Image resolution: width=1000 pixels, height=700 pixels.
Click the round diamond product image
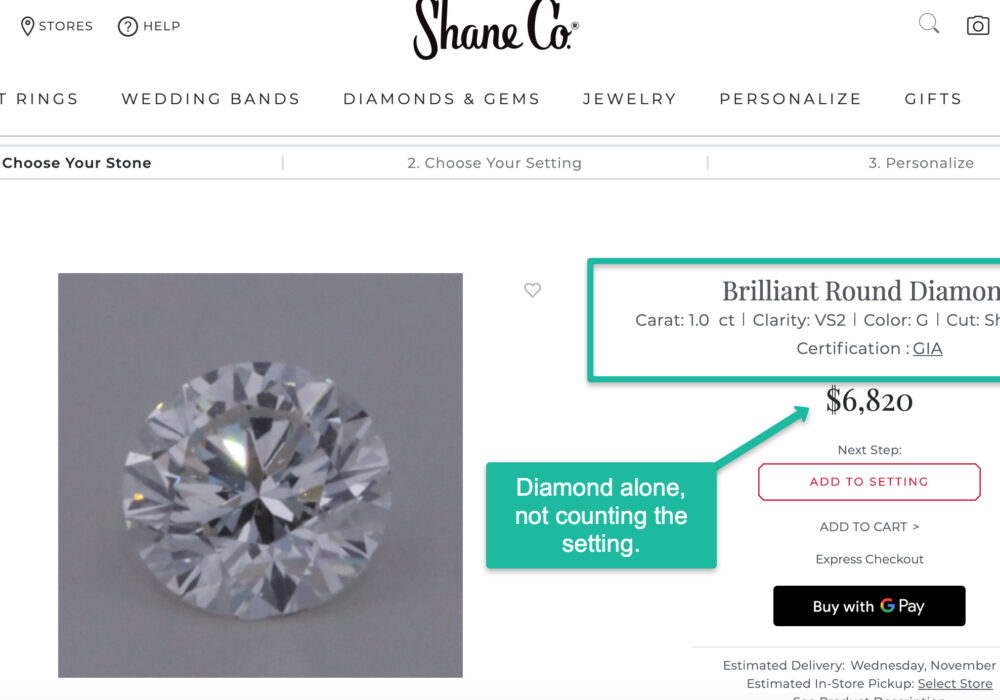point(260,475)
